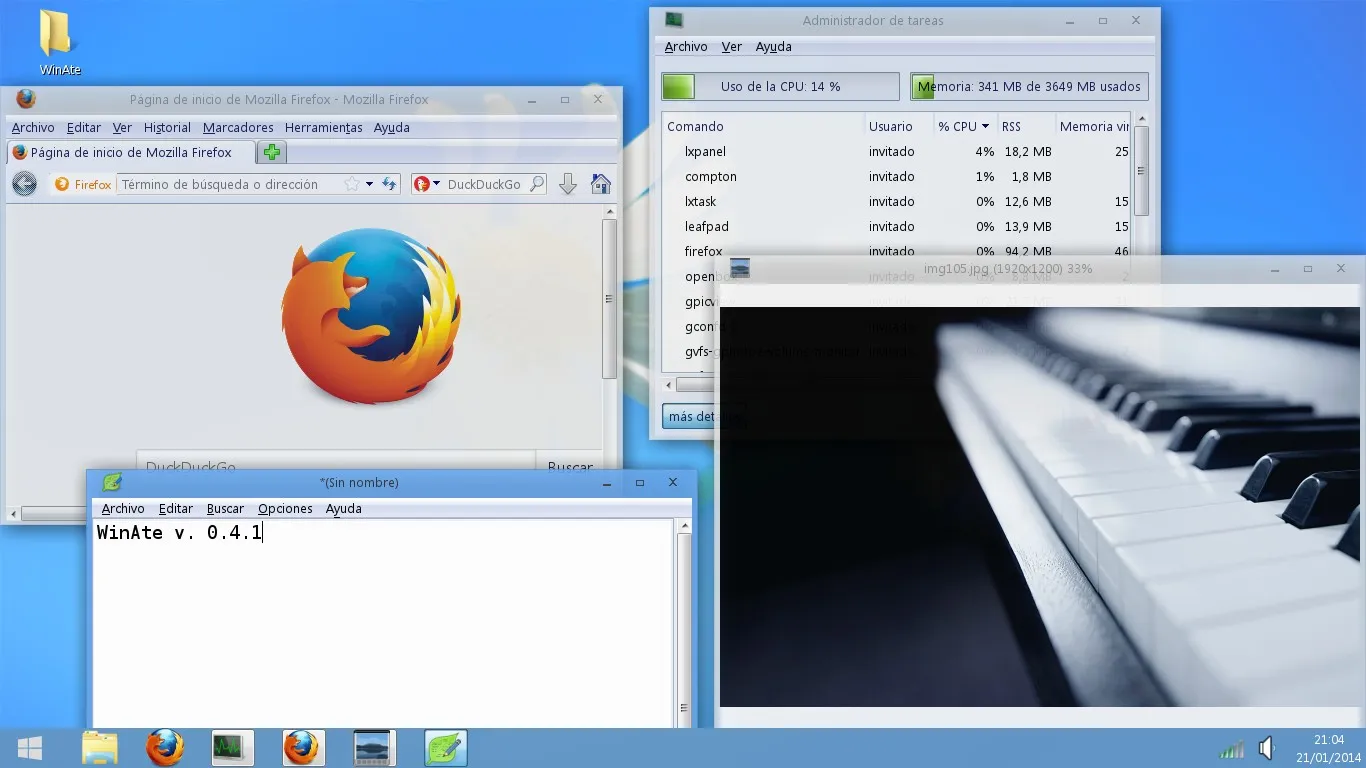This screenshot has width=1366, height=768.
Task: Click the go arrow next to the address bar
Action: [389, 184]
